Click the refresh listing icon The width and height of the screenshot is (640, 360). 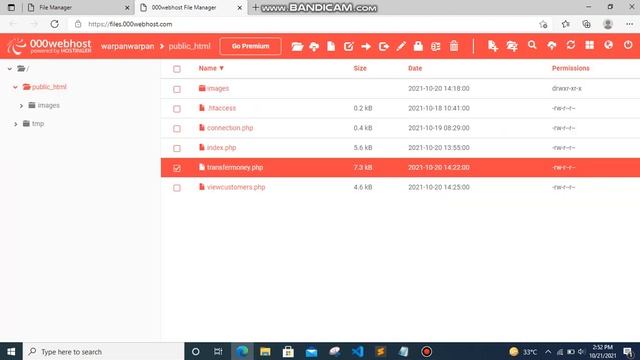click(571, 45)
